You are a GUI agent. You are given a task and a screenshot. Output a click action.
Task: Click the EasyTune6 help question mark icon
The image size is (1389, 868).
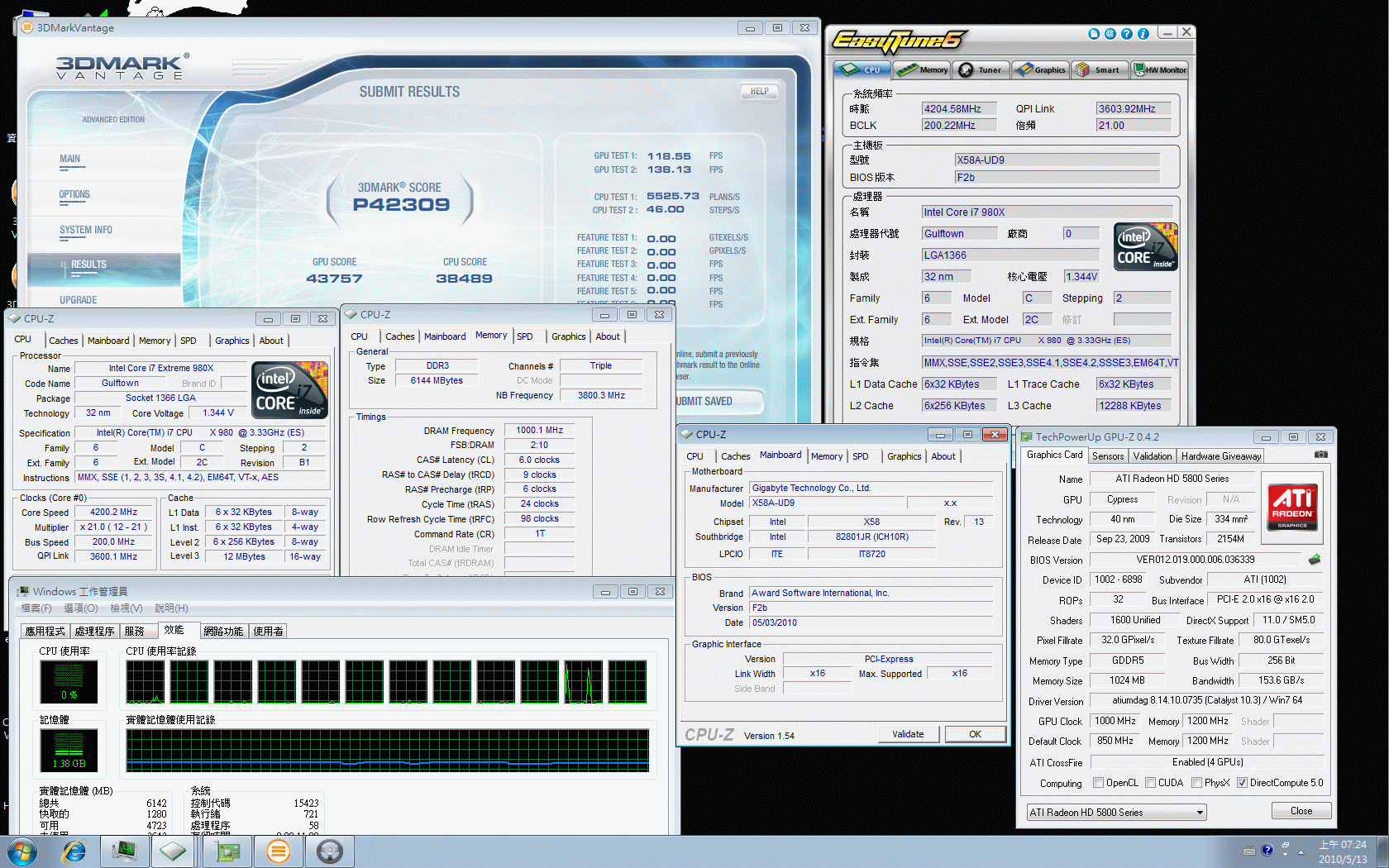coord(1126,34)
